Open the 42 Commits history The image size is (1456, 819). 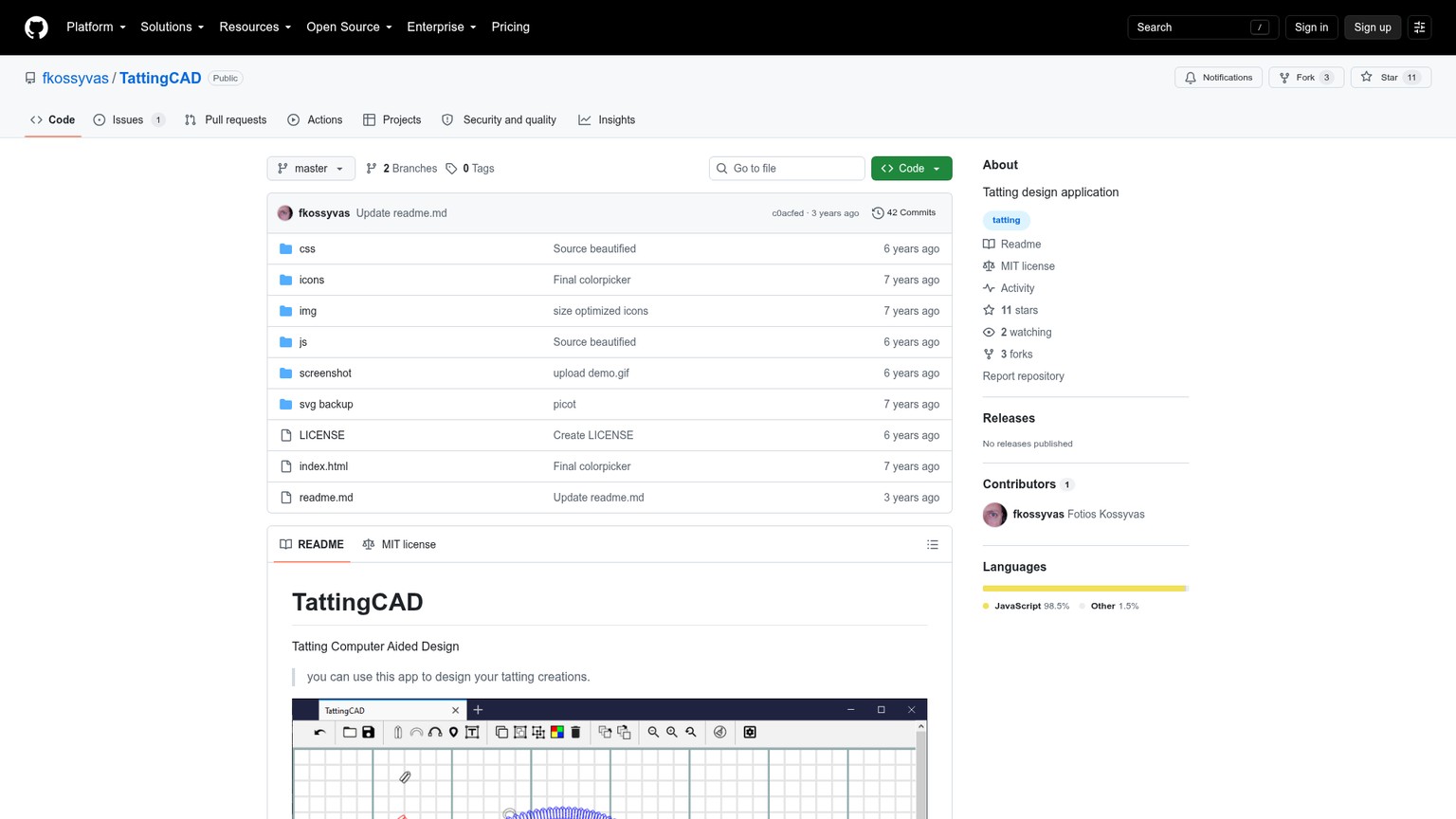(903, 213)
